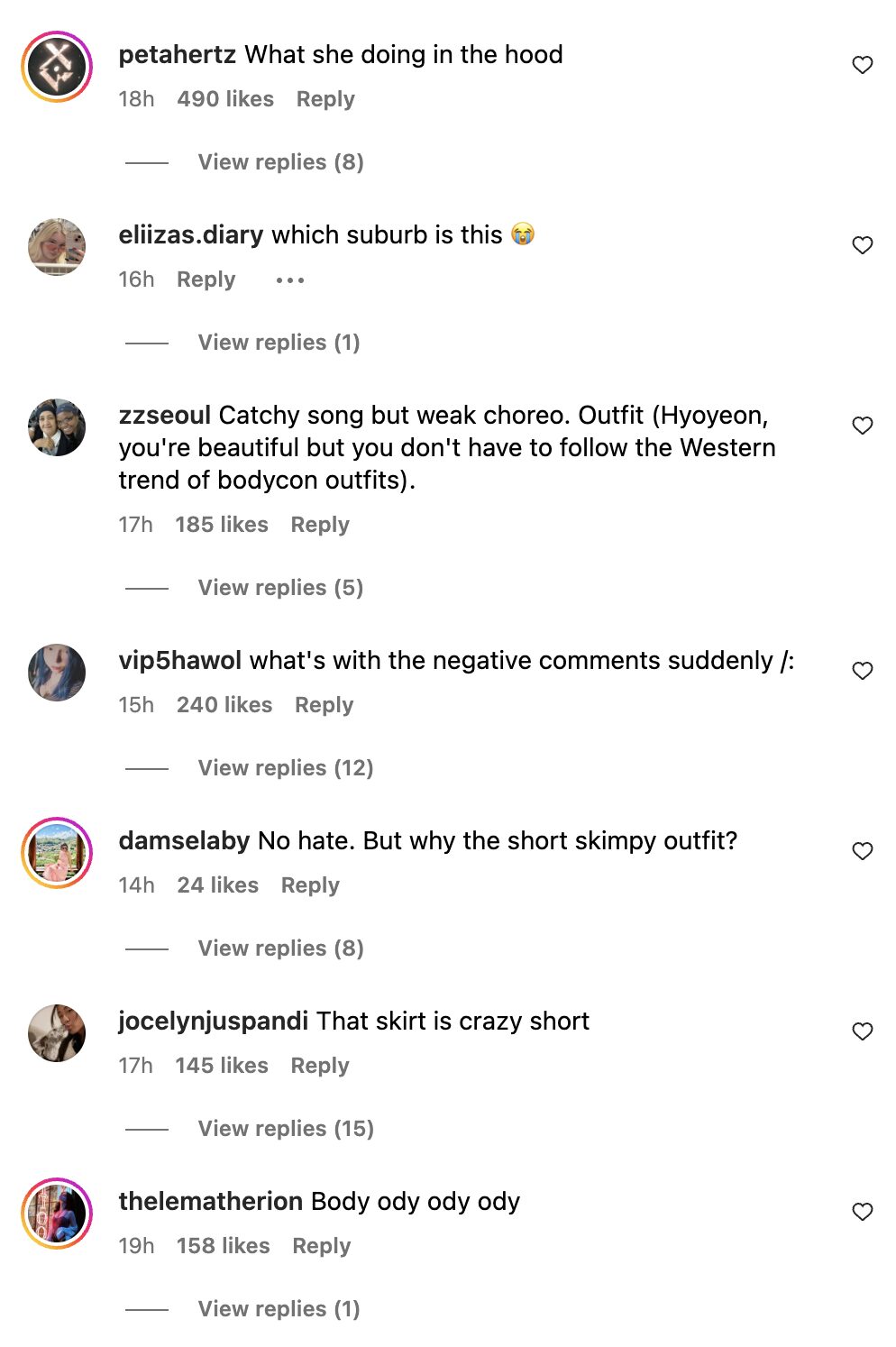
Task: Like thelematherion's comment
Action: coord(862,1212)
